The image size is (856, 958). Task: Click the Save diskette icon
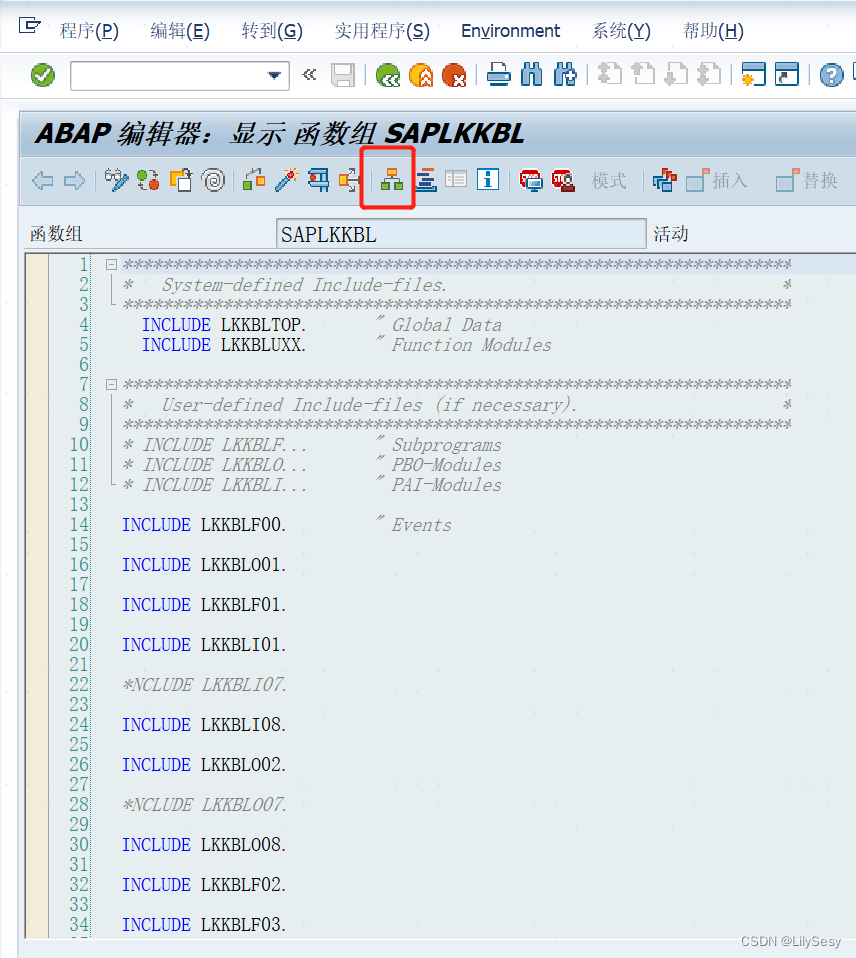coord(341,73)
